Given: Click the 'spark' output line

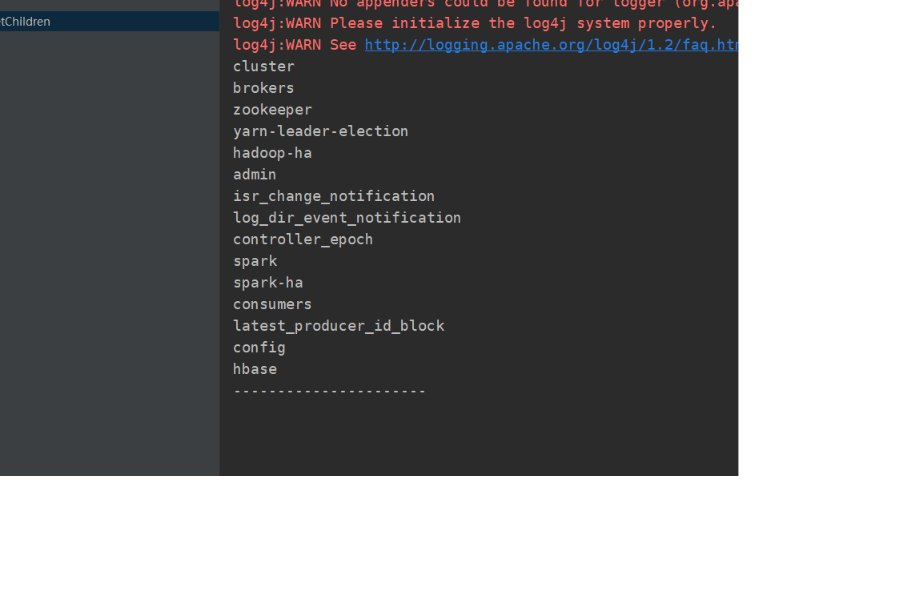Looking at the screenshot, I should (x=255, y=261).
